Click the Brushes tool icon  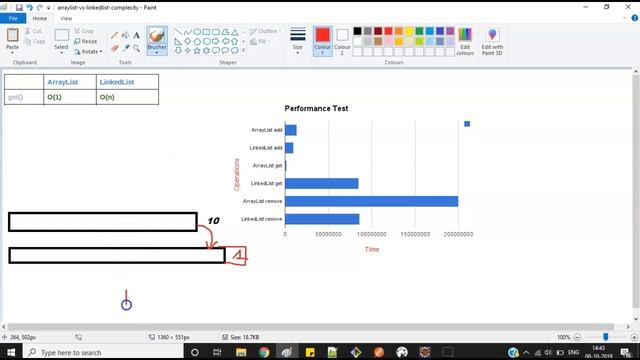(x=157, y=35)
